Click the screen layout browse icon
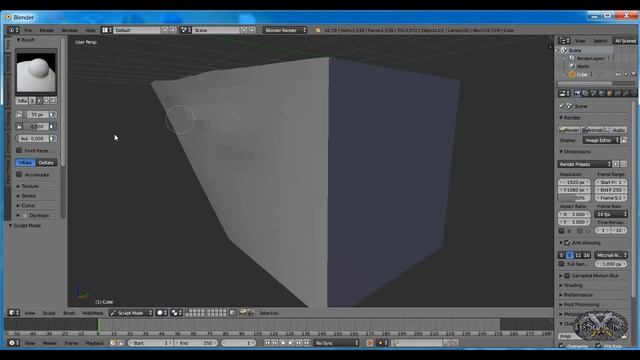 coord(107,30)
